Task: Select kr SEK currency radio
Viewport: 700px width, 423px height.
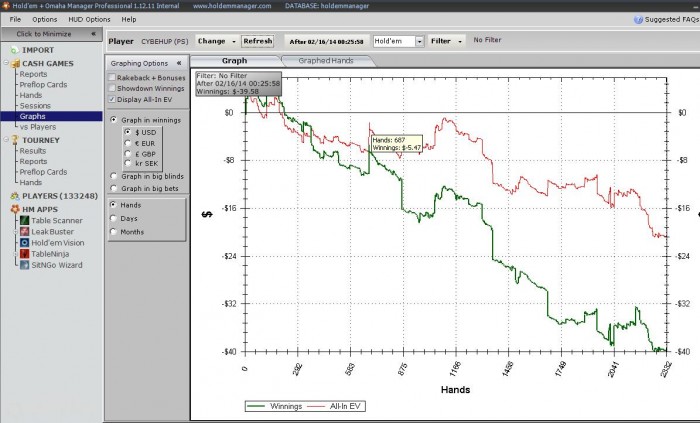Action: point(128,163)
